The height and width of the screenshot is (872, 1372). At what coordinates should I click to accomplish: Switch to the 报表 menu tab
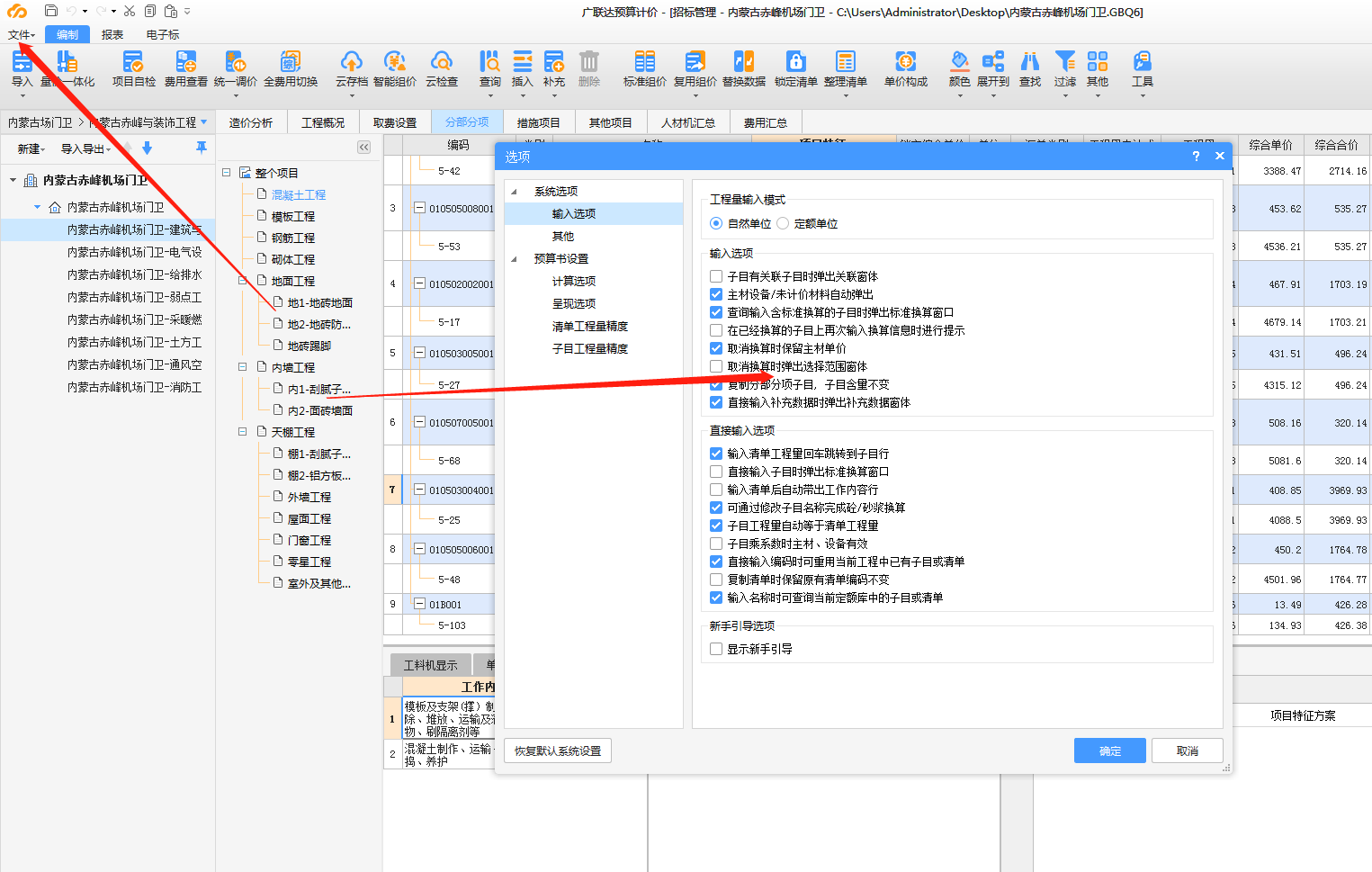point(112,35)
